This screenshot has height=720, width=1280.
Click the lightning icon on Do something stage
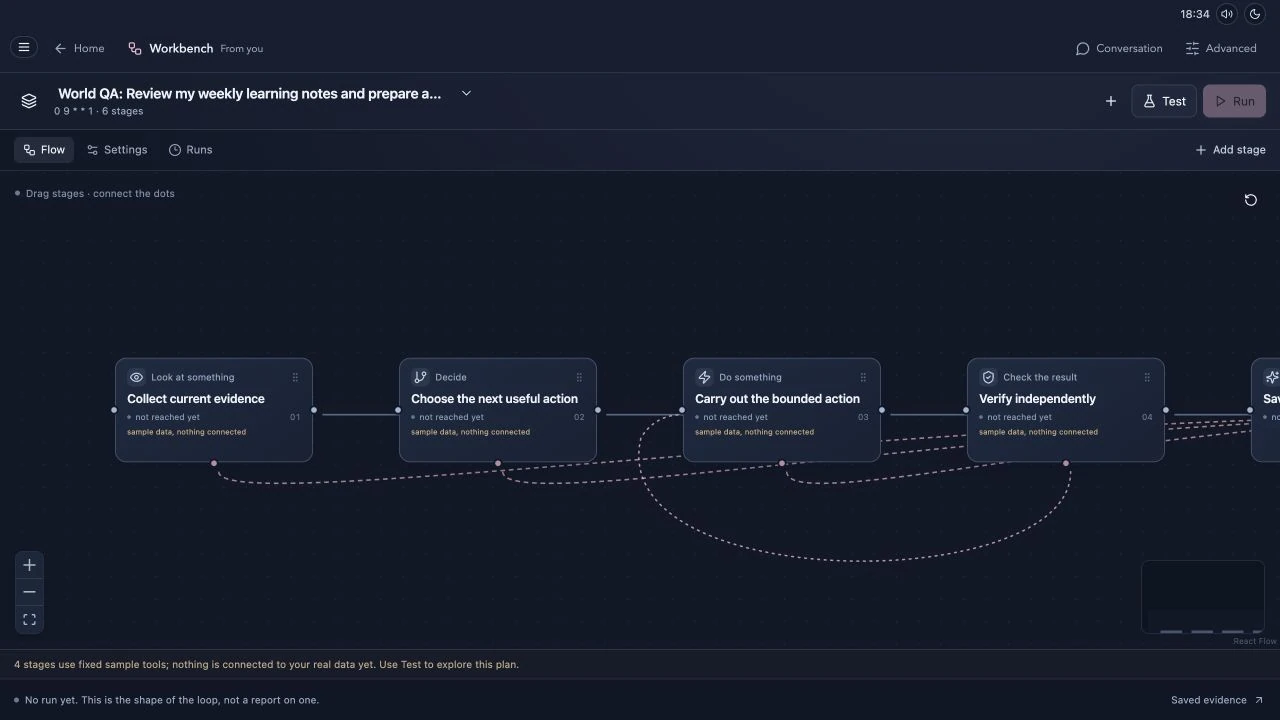coord(704,377)
